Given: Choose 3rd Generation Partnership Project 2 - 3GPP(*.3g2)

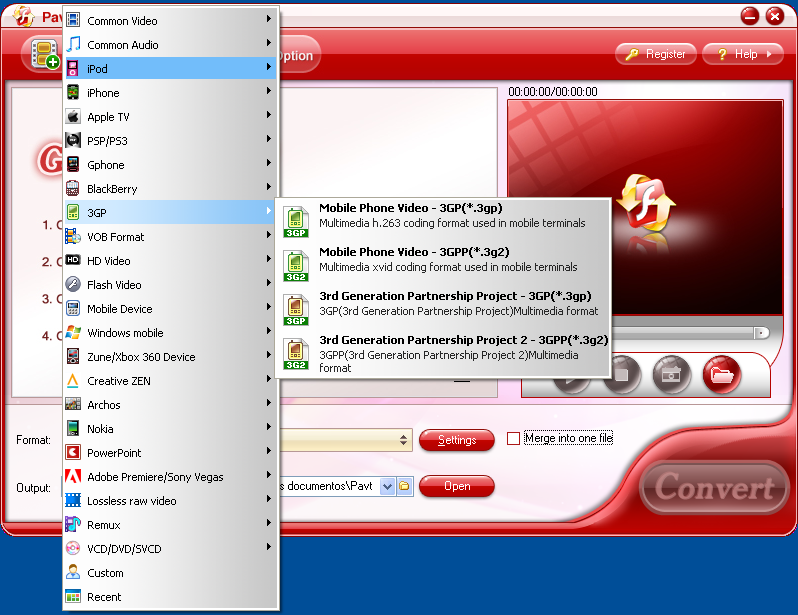Looking at the screenshot, I should click(443, 354).
